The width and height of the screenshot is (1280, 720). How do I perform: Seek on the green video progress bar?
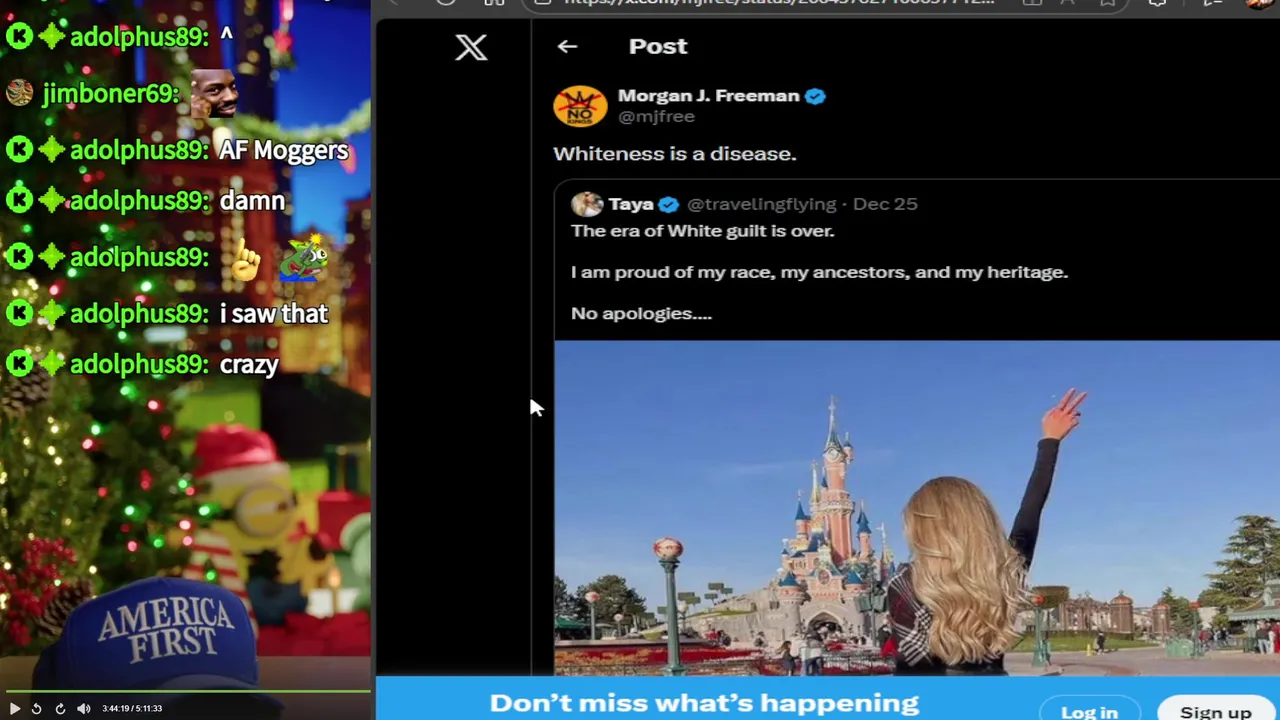186,691
